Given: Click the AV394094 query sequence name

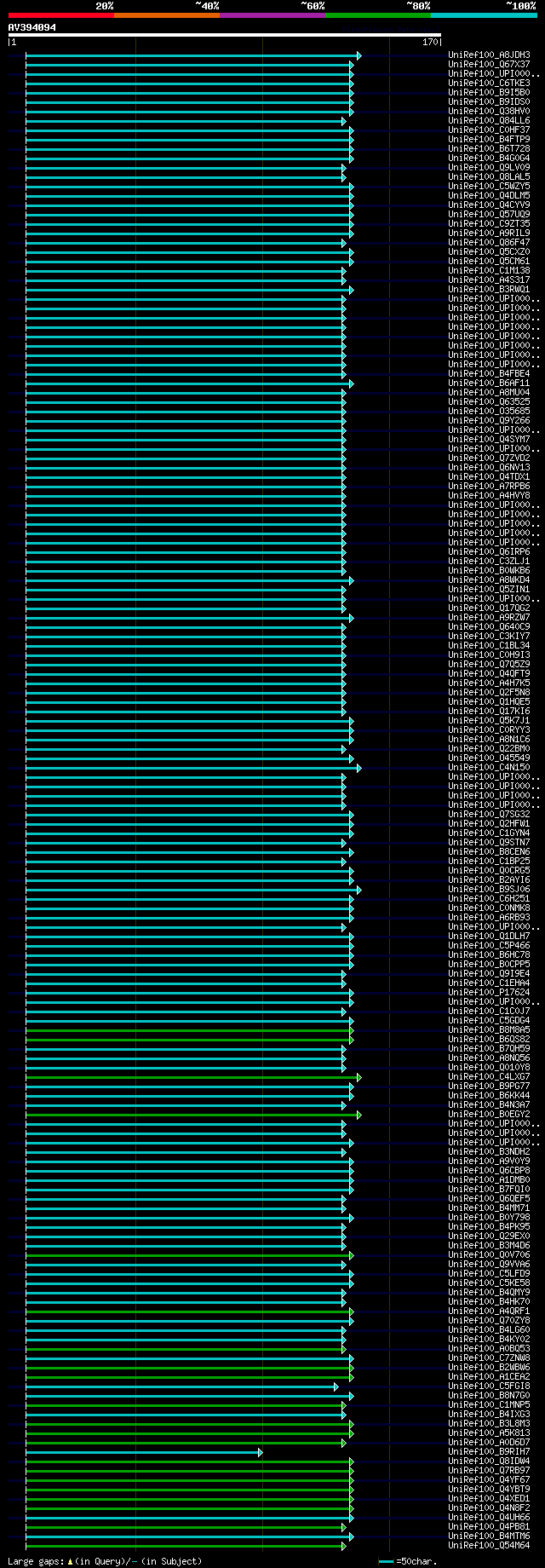Looking at the screenshot, I should [x=32, y=27].
